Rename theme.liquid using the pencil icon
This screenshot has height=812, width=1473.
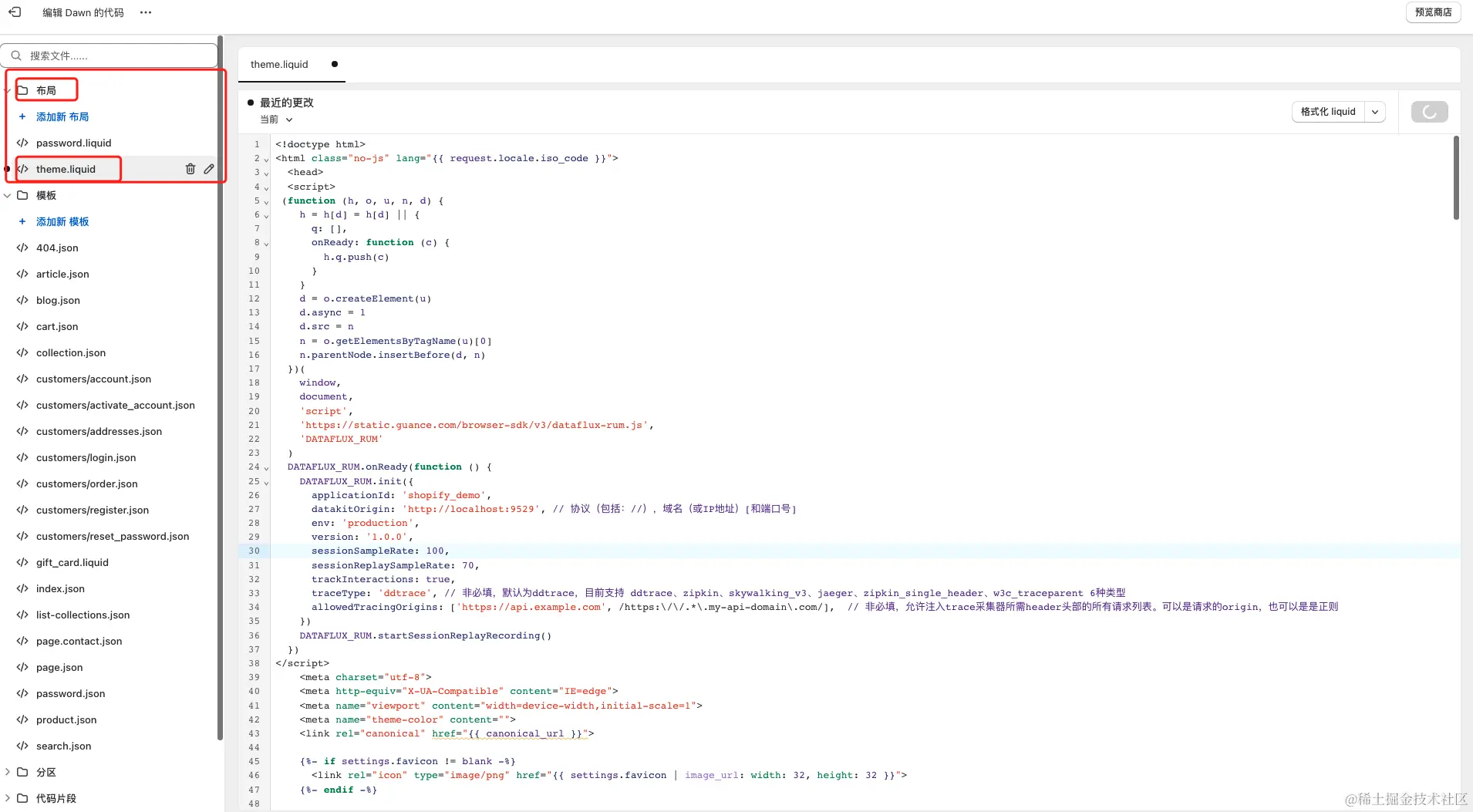pyautogui.click(x=209, y=169)
